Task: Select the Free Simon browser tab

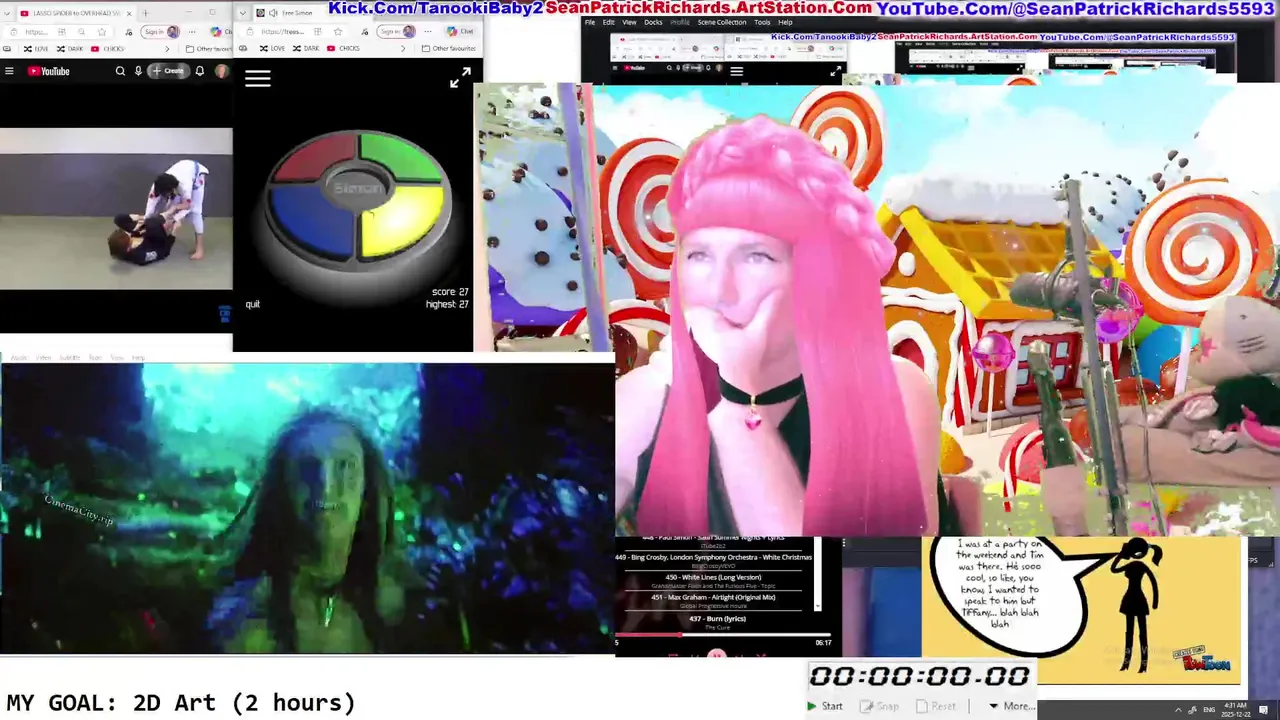Action: coord(300,13)
